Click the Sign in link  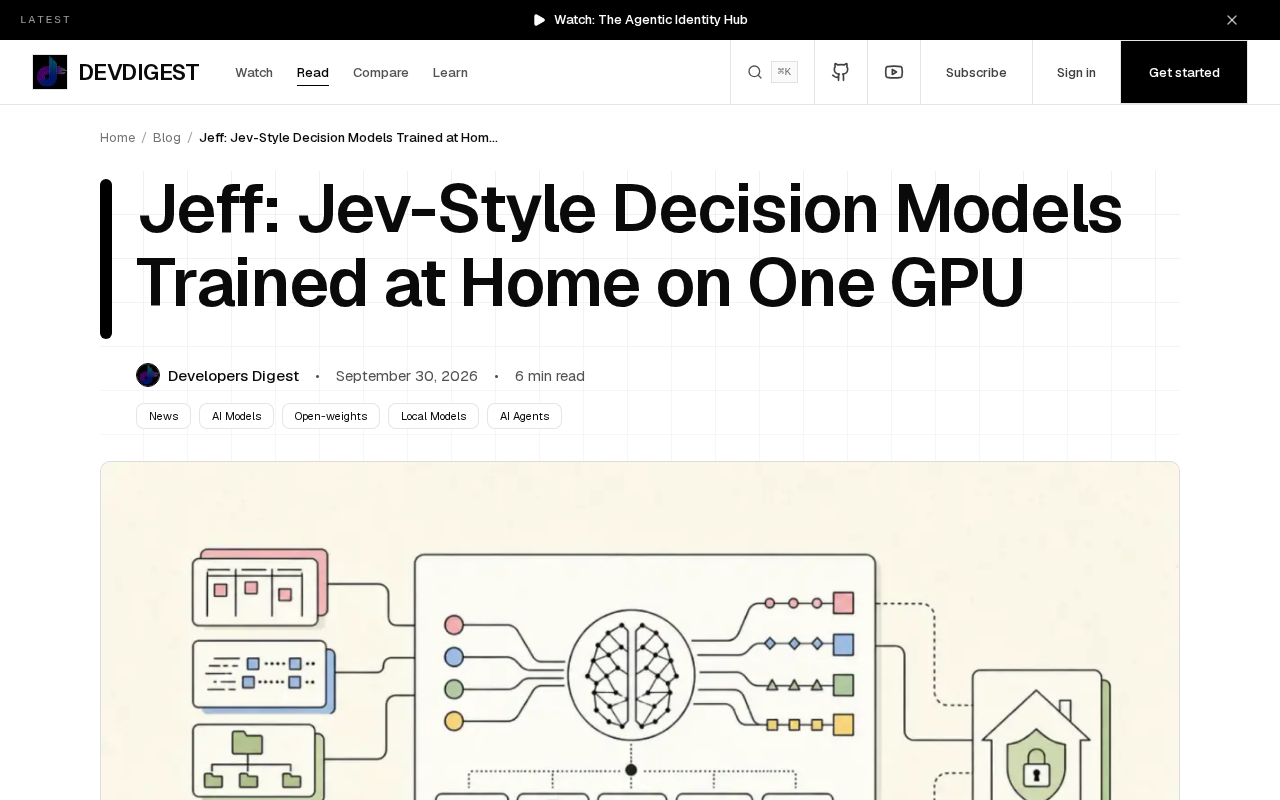click(x=1076, y=72)
